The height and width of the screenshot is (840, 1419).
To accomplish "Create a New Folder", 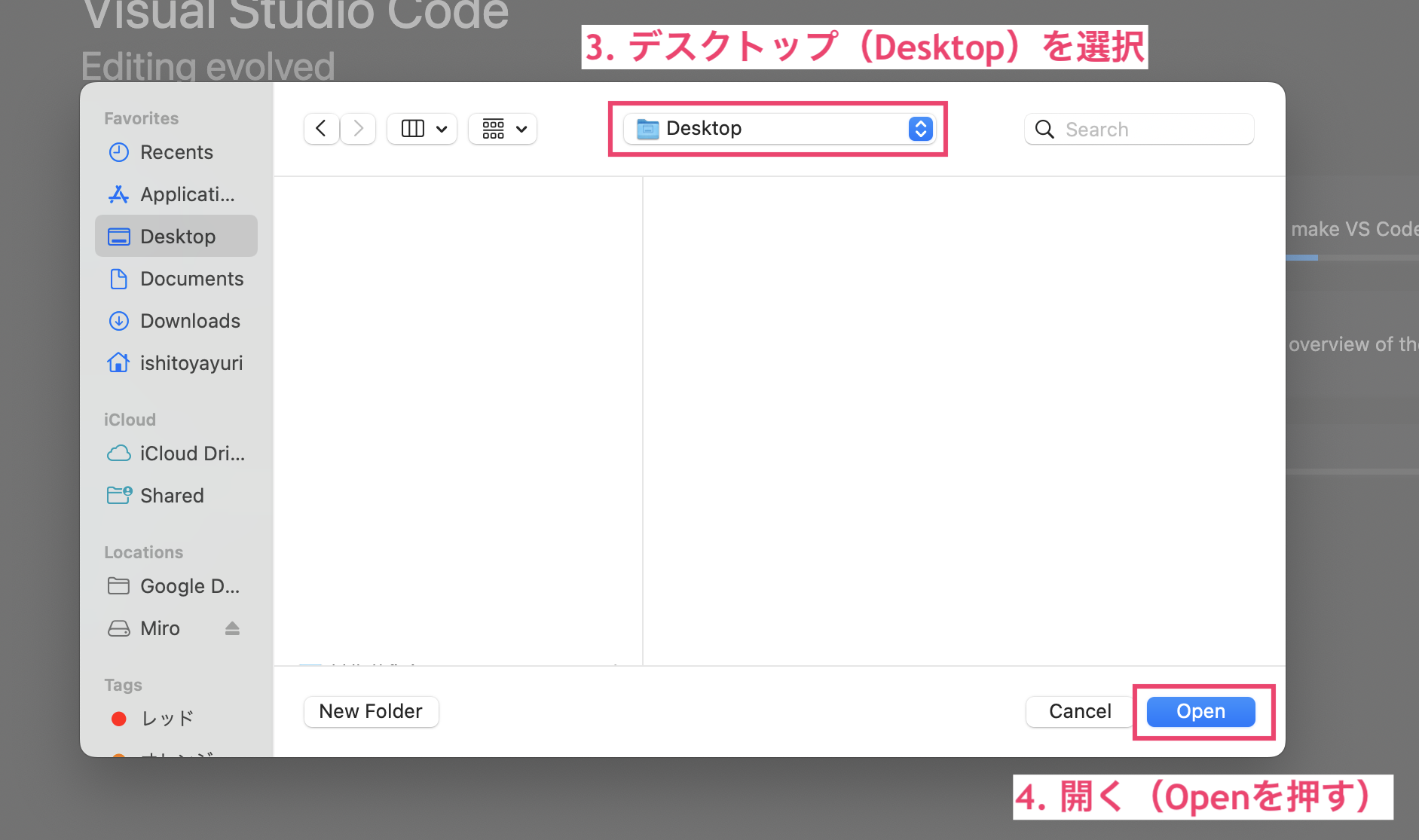I will point(371,711).
